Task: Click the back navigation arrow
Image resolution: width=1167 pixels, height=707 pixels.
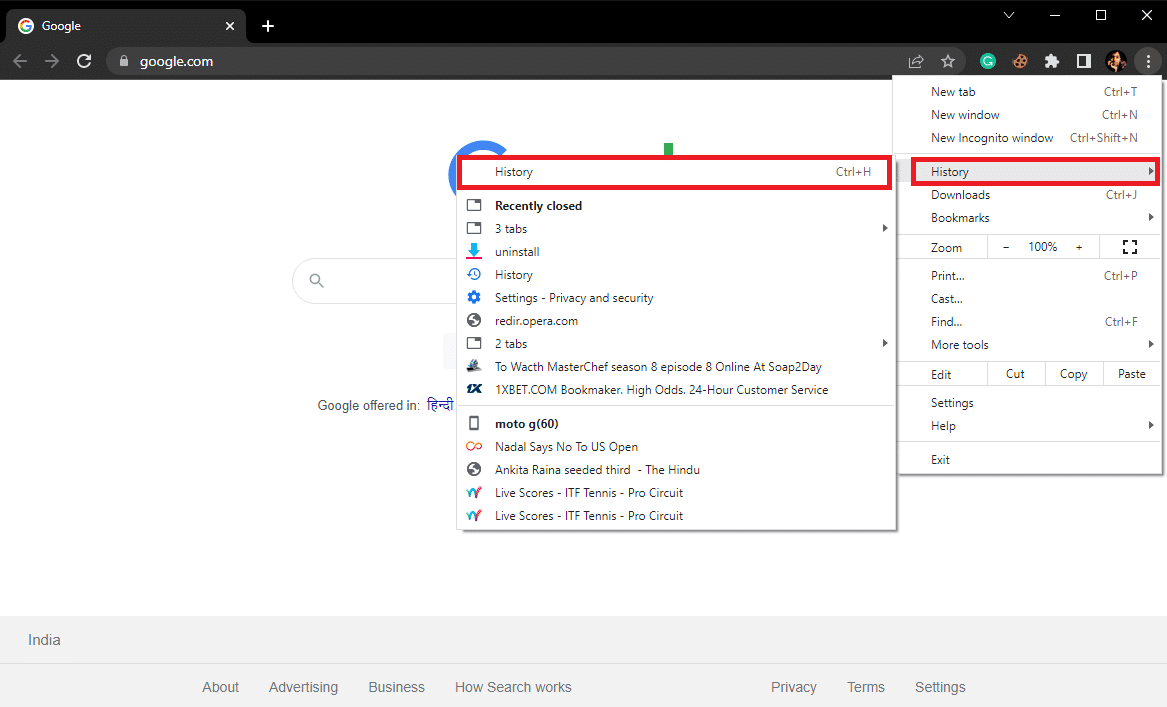Action: [x=20, y=61]
